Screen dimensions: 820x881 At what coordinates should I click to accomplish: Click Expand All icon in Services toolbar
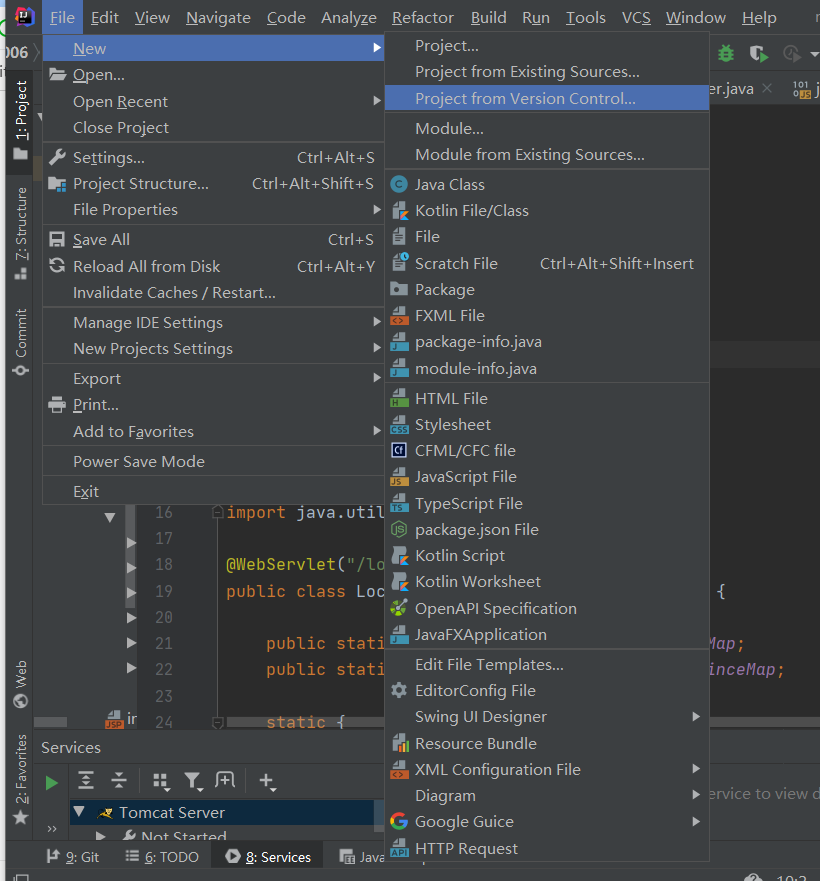coord(85,780)
